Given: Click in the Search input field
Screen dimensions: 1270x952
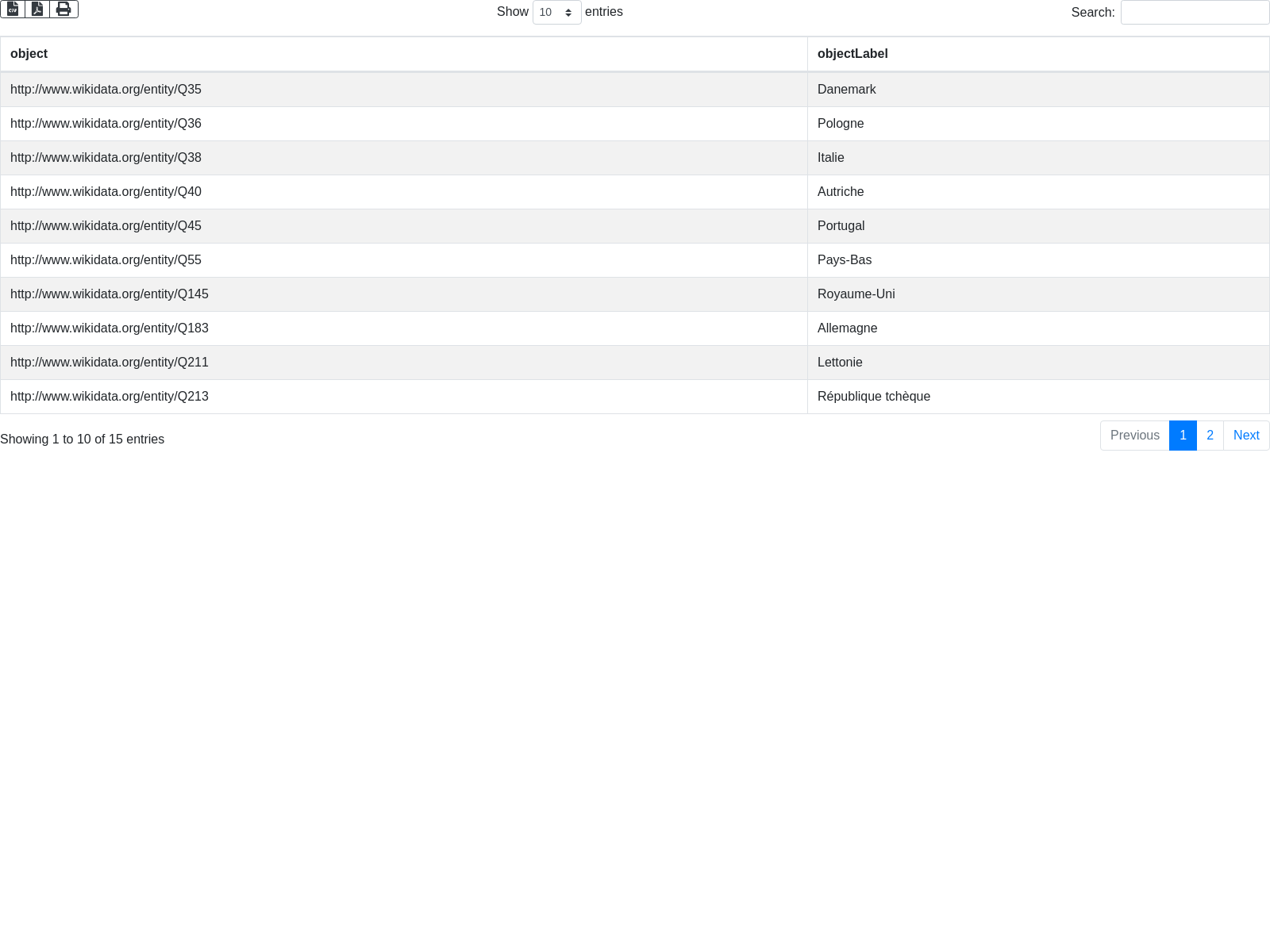Looking at the screenshot, I should [1195, 13].
